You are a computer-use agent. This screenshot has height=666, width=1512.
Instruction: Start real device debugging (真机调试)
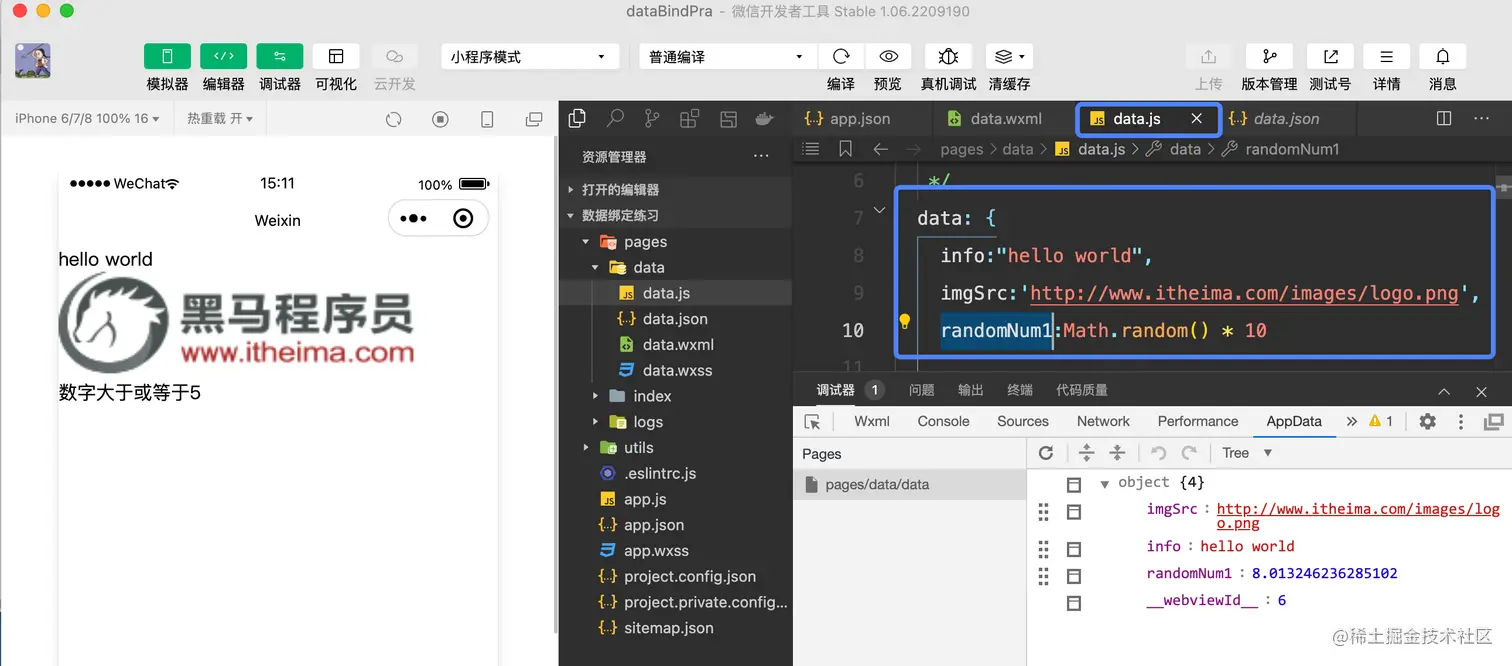point(948,57)
